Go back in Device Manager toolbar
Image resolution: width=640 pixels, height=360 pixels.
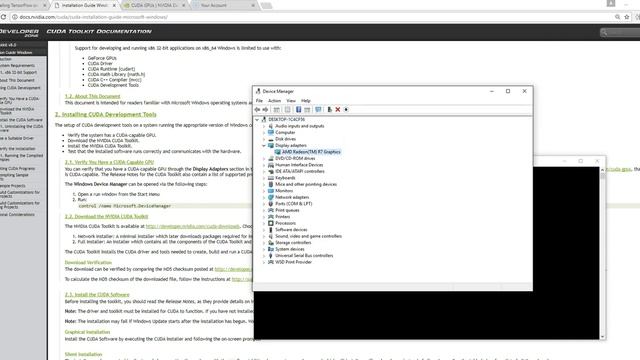point(257,109)
